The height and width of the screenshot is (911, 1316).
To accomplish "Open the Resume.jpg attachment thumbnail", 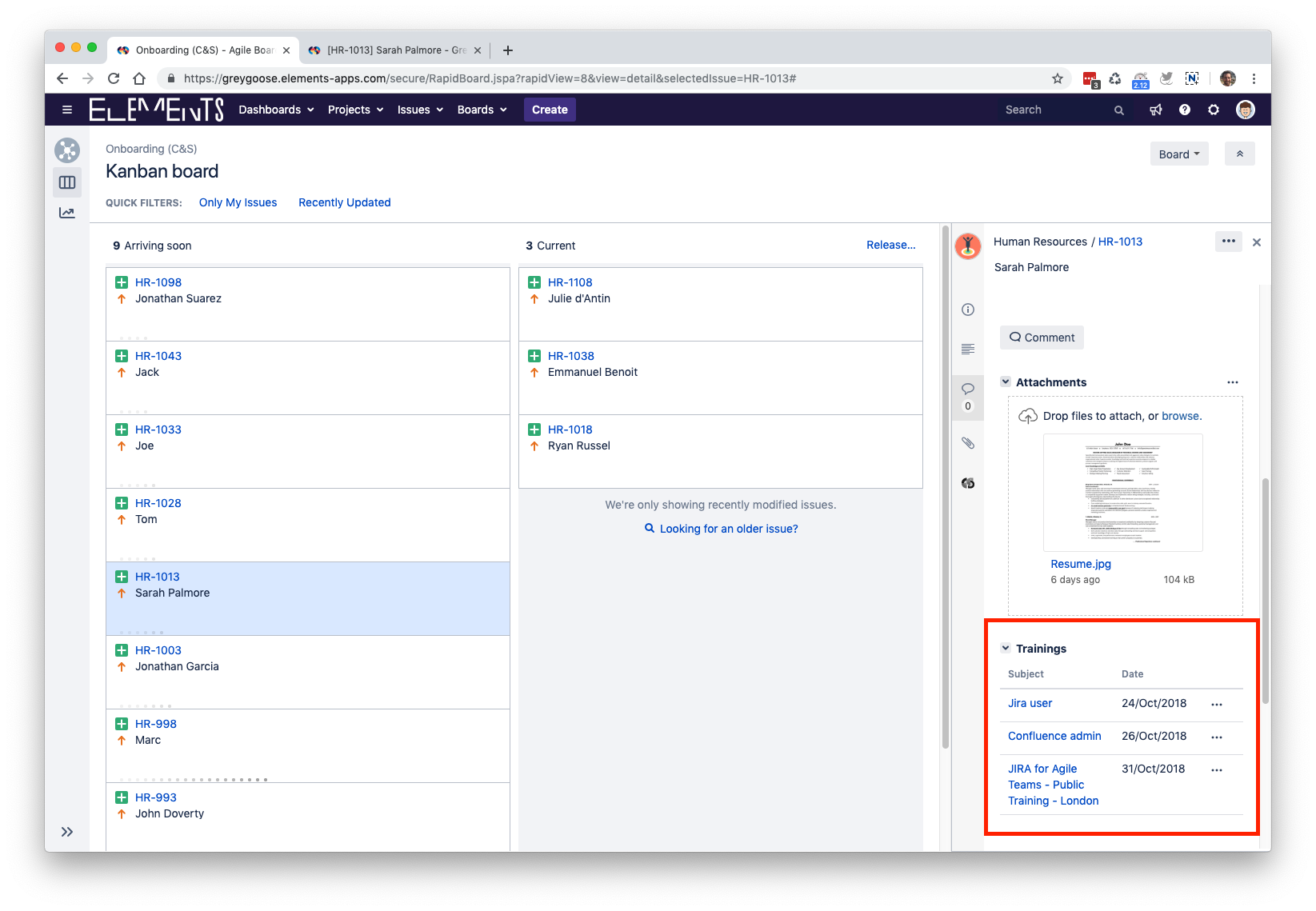I will [1122, 493].
